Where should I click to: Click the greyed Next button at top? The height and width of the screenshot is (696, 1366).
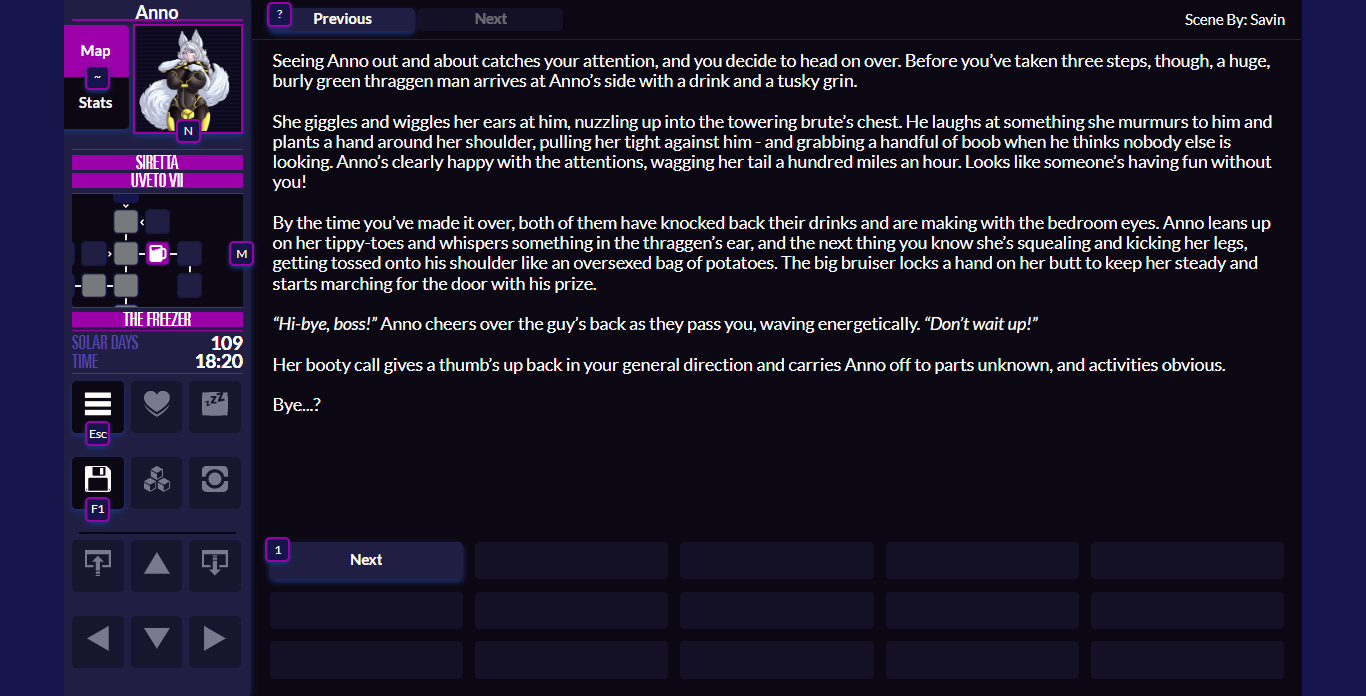tap(490, 19)
